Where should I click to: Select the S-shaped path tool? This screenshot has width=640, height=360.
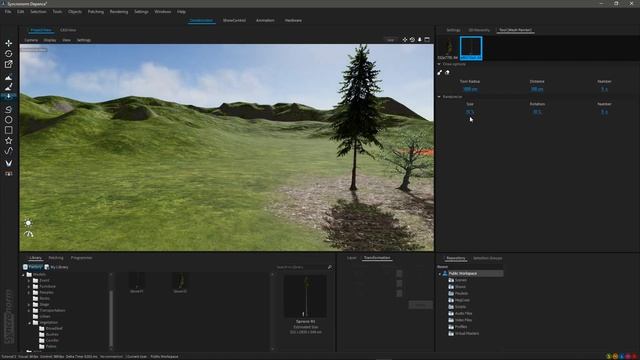(x=9, y=109)
